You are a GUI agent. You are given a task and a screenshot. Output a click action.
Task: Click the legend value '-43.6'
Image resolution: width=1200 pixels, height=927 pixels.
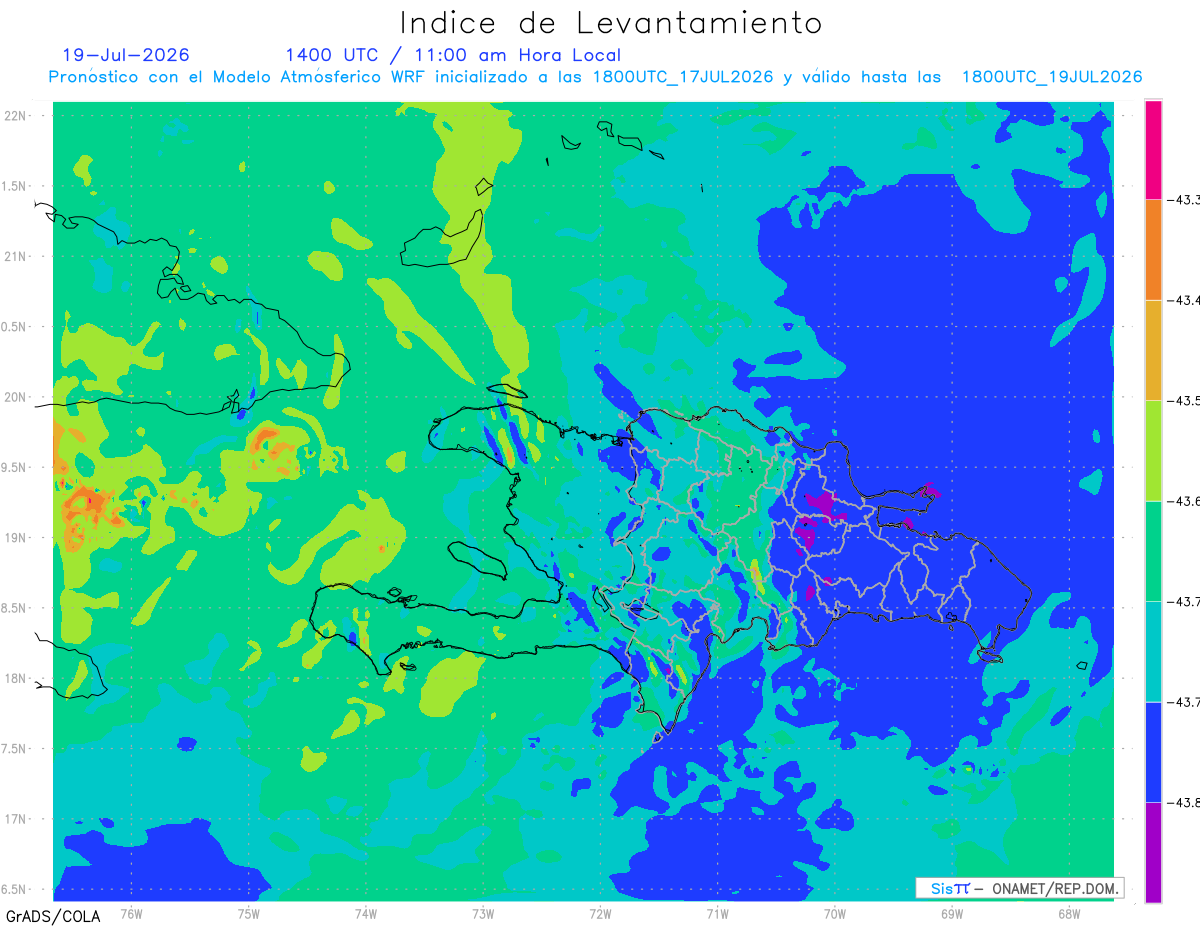point(1185,501)
